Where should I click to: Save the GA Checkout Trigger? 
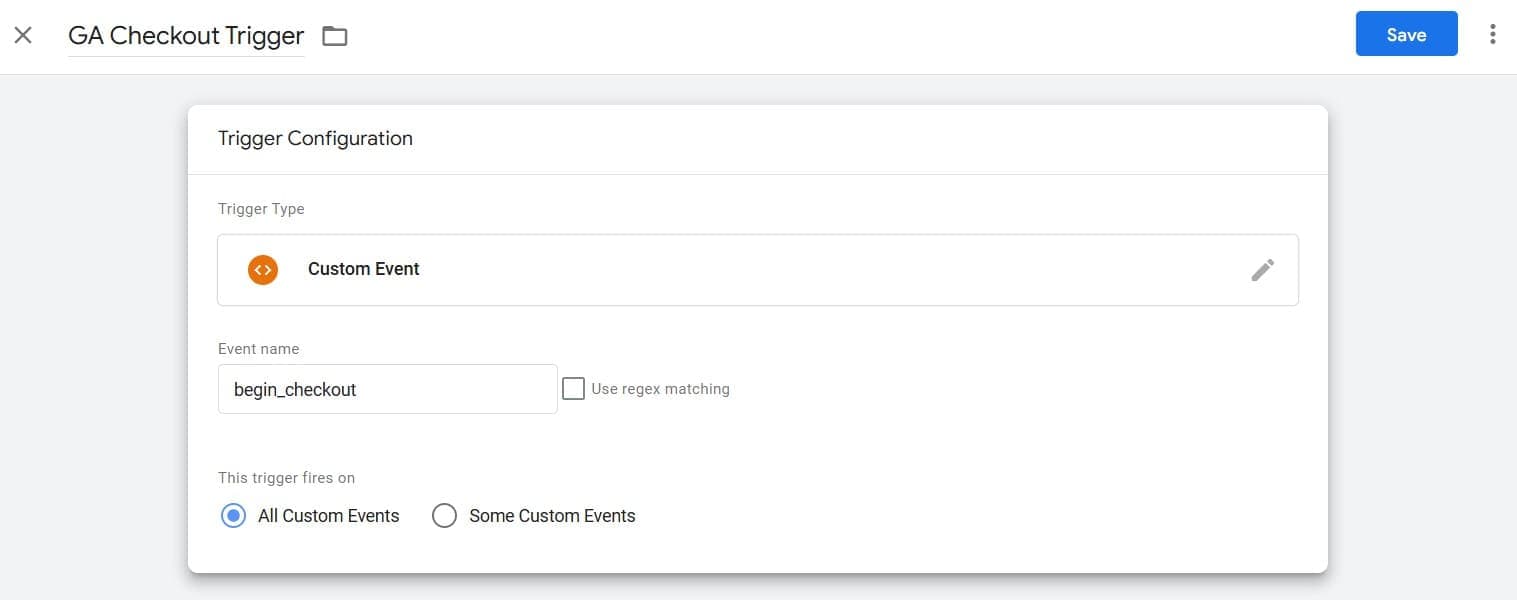[x=1405, y=33]
